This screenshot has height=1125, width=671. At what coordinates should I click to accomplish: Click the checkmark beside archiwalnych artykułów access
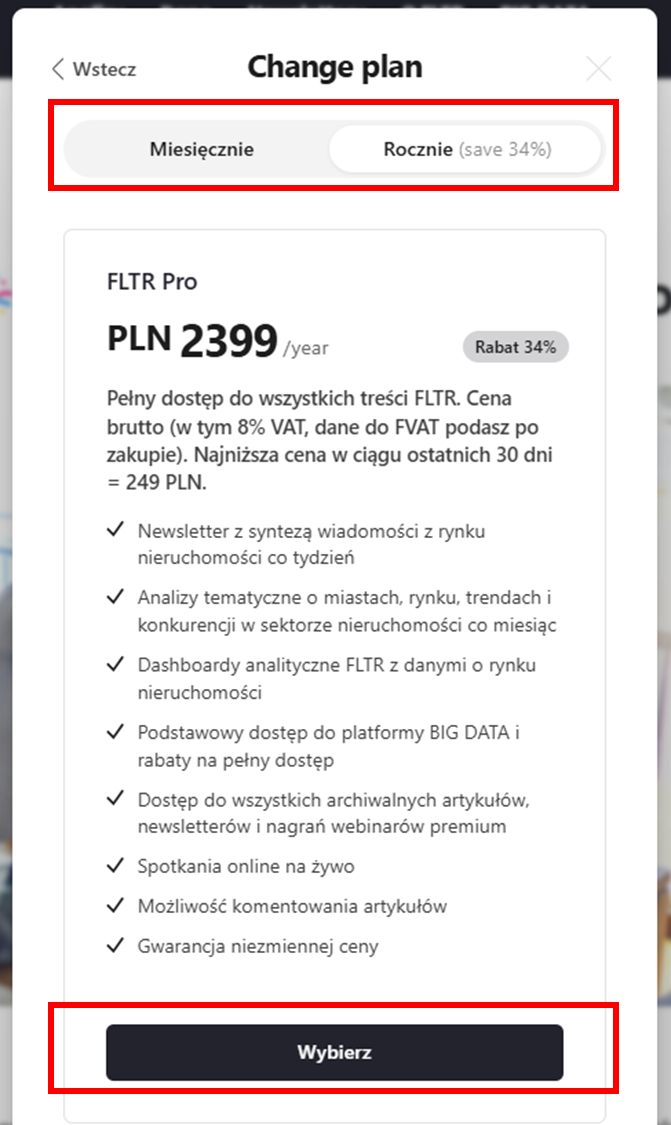[115, 798]
